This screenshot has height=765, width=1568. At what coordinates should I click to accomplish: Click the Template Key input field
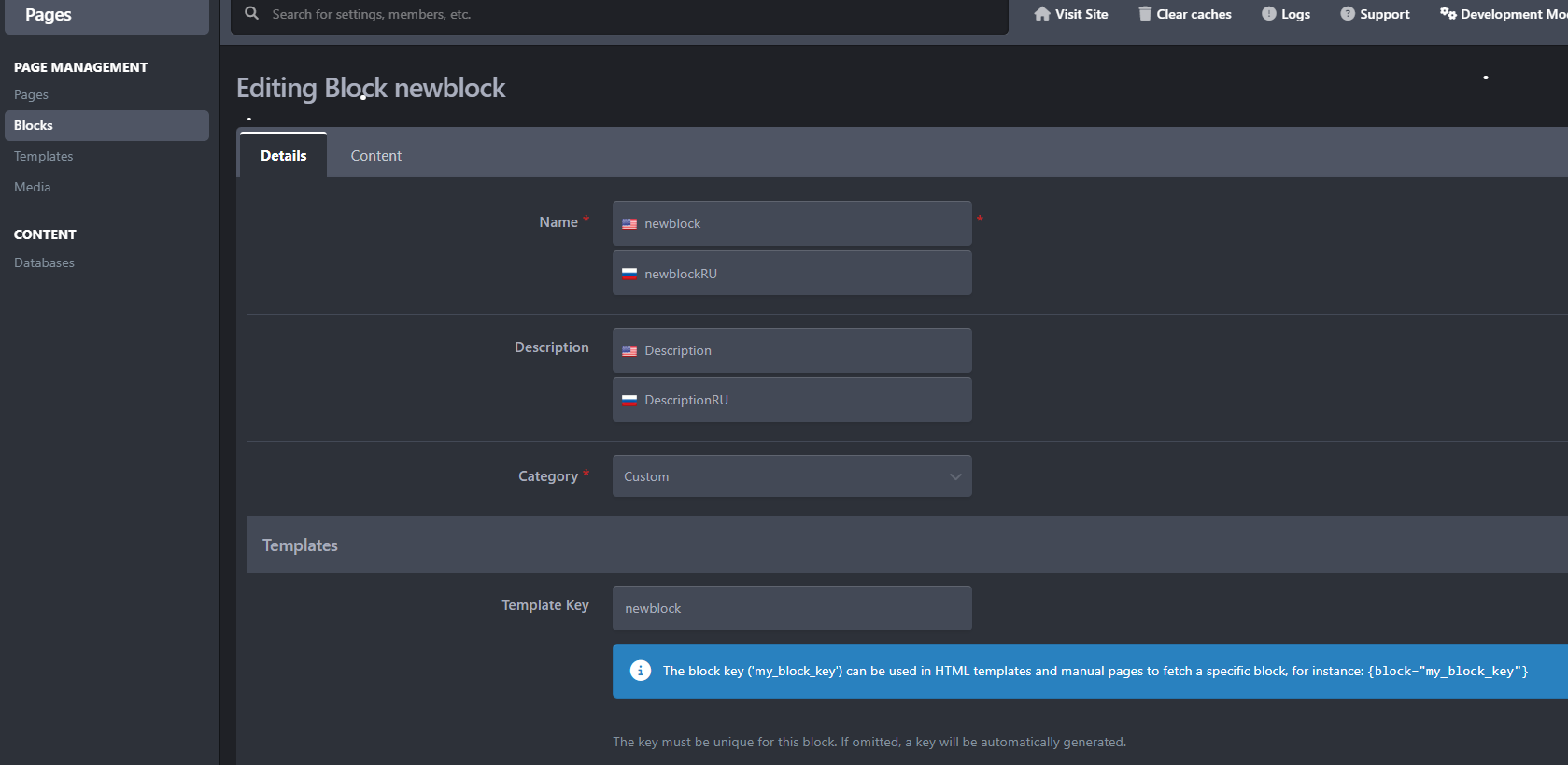point(791,608)
